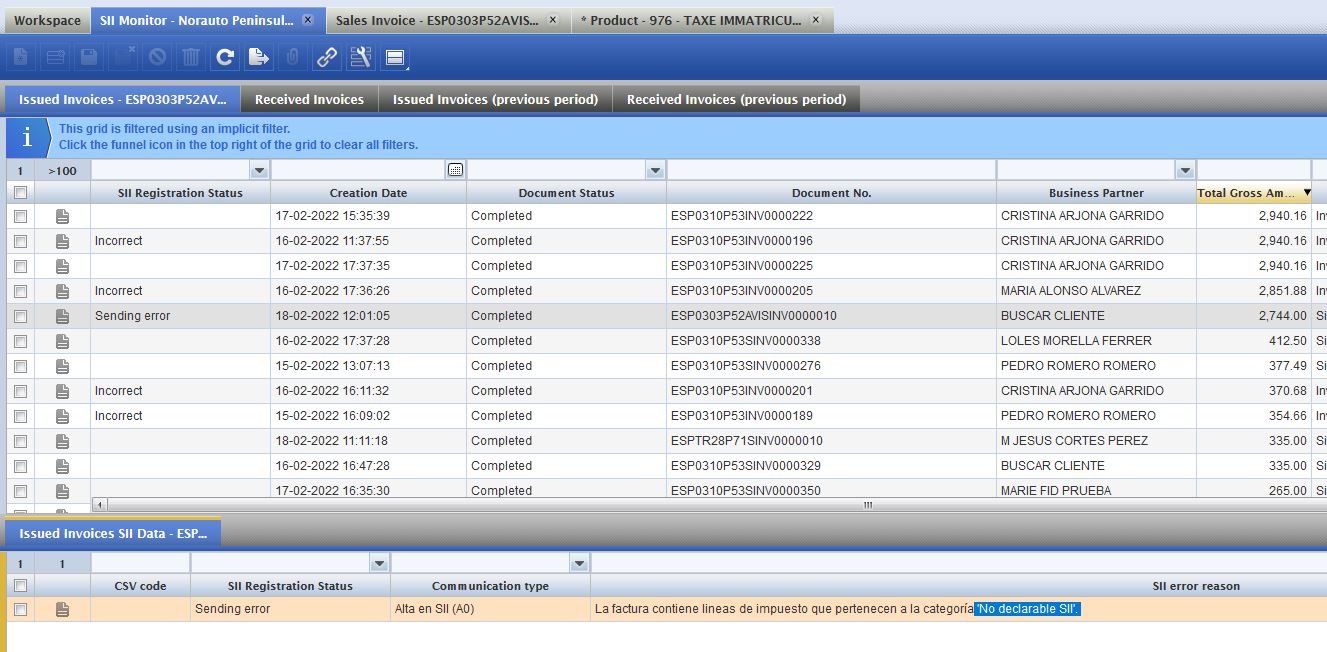Screen dimensions: 1327x652
Task: Expand the SII Registration Status filter dropdown
Action: tap(259, 171)
